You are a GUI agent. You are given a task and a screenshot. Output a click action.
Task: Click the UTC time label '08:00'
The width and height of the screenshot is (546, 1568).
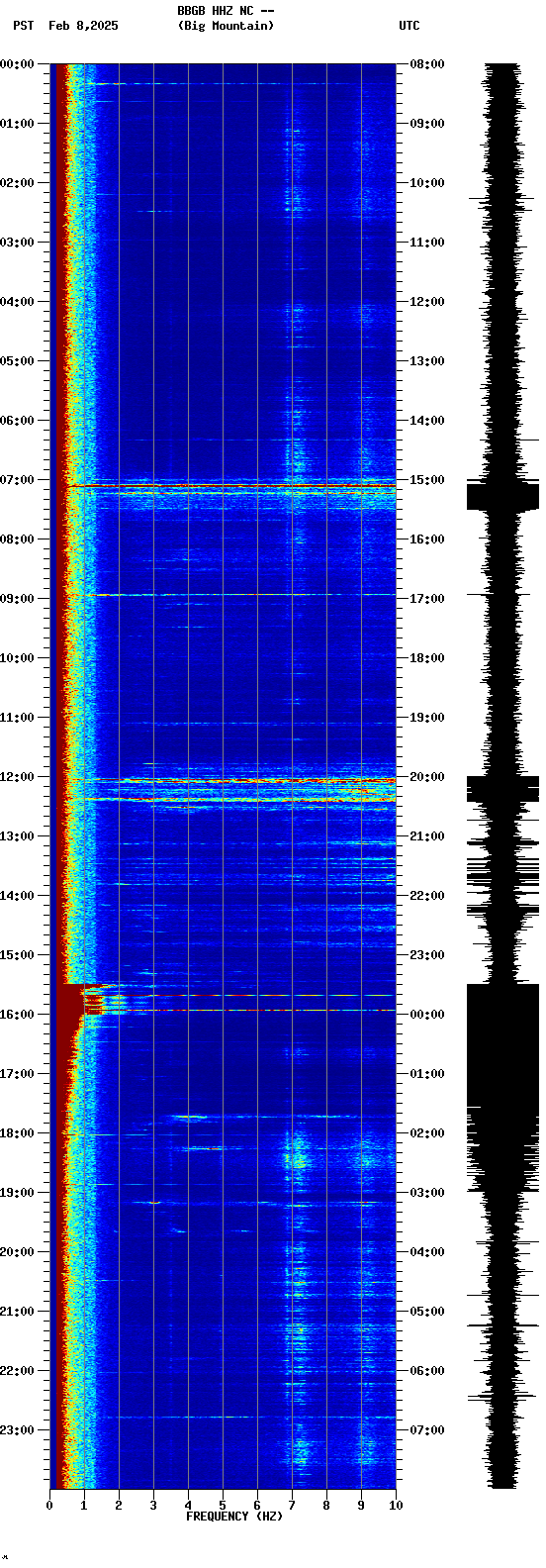[427, 64]
